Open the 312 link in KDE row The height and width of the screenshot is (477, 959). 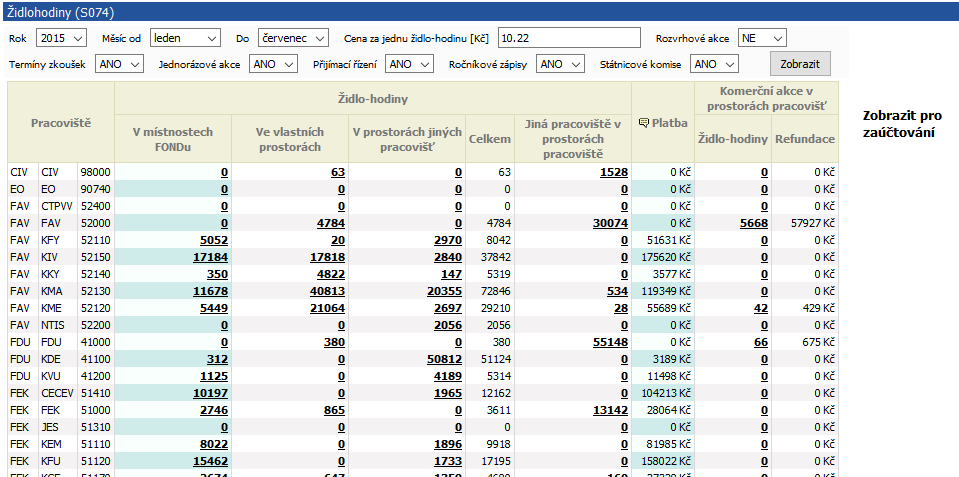217,359
